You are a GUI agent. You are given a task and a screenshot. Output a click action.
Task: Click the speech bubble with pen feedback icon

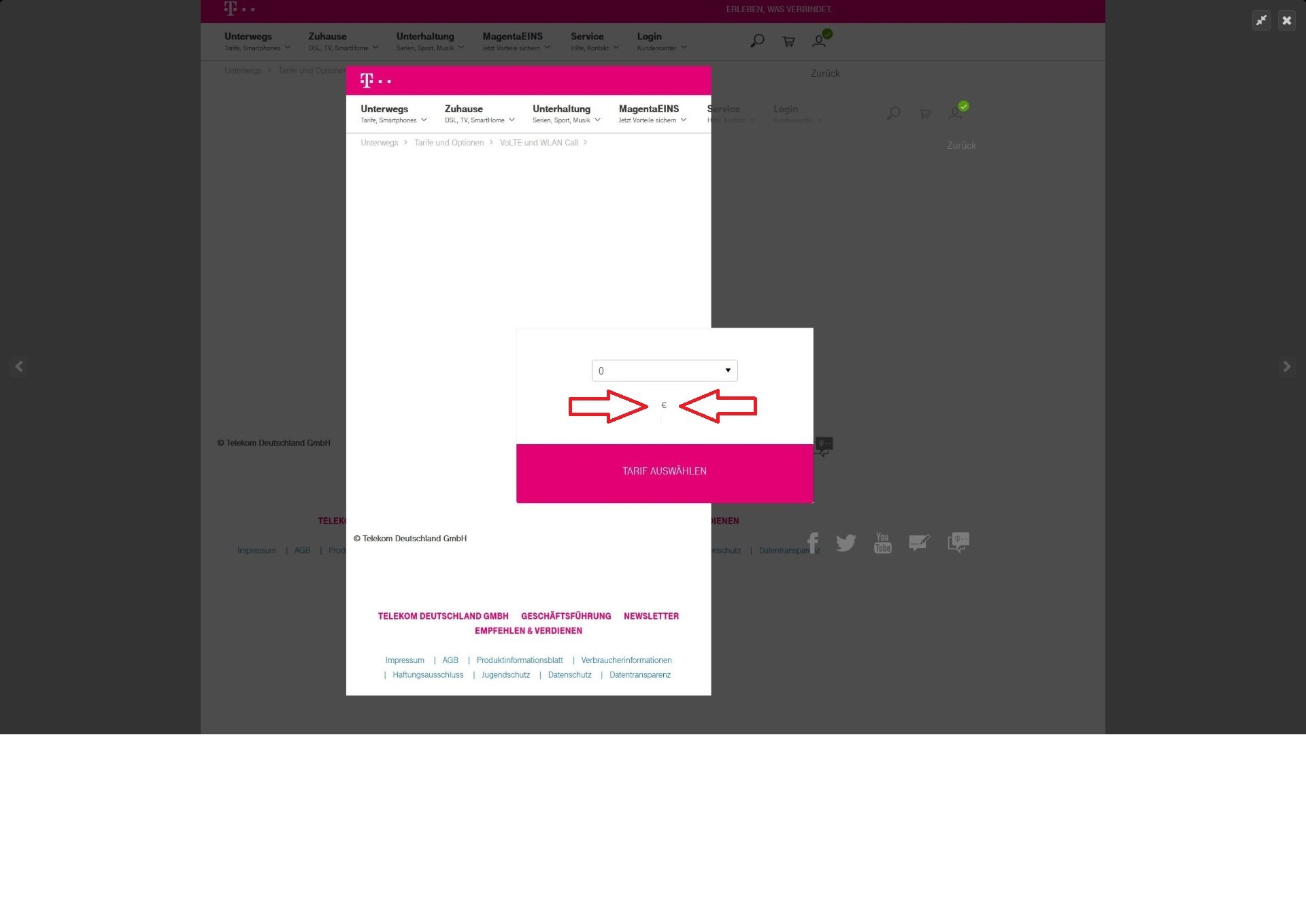coord(919,543)
